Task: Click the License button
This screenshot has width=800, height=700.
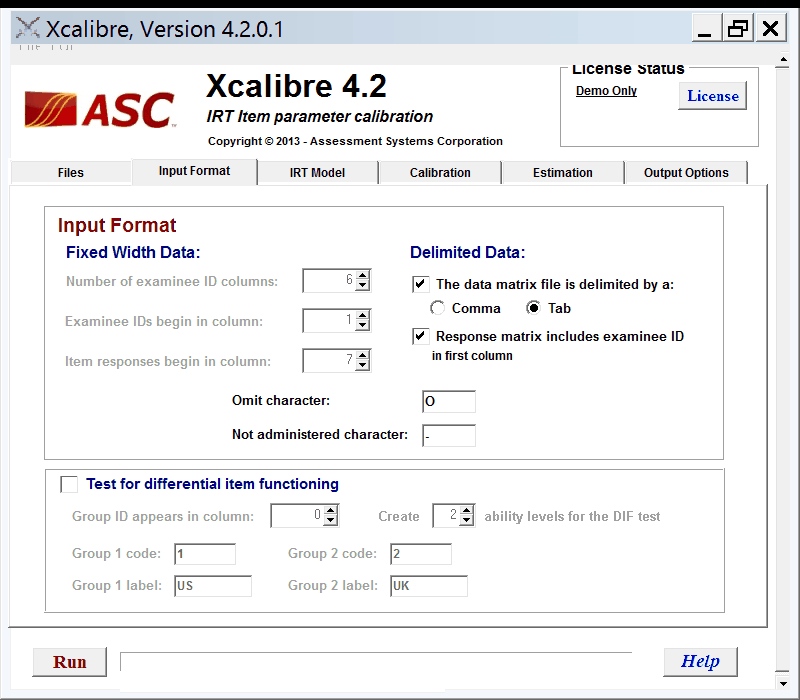Action: click(x=712, y=96)
